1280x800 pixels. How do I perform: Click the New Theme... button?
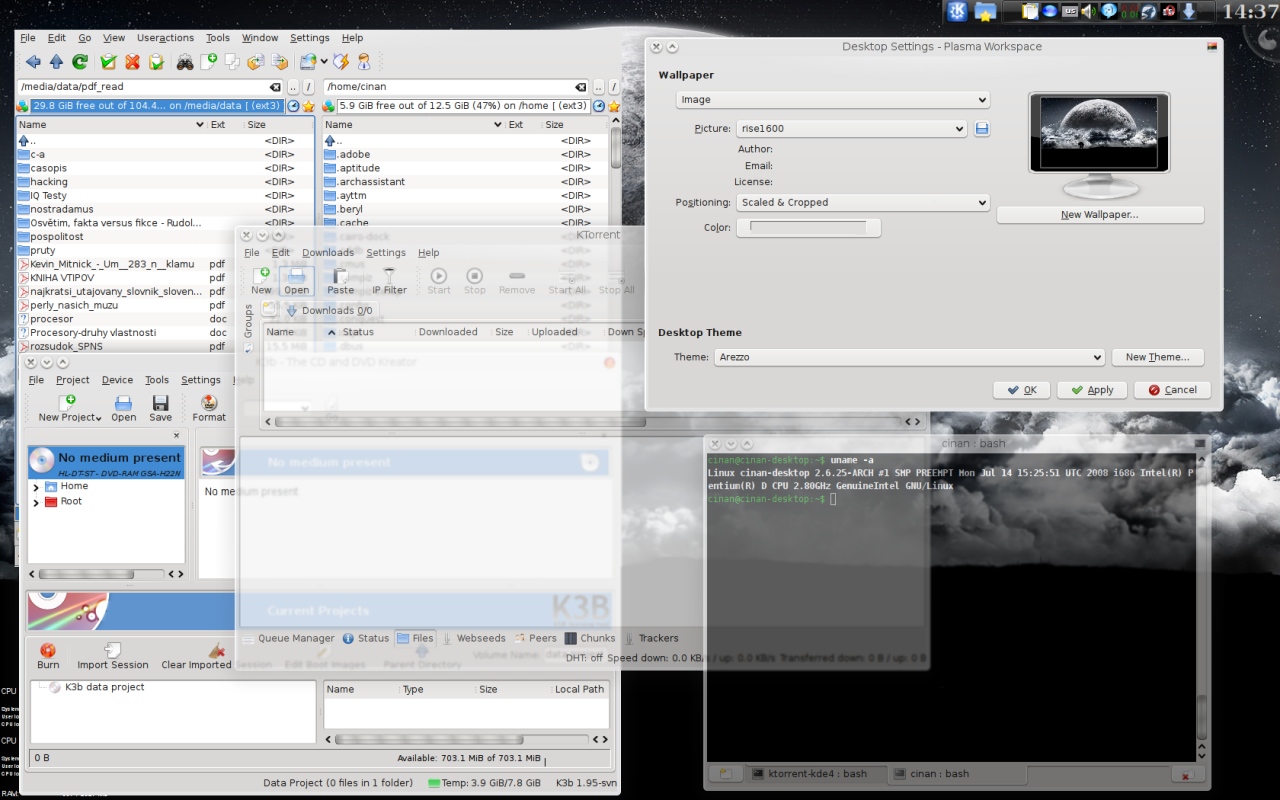[1157, 357]
